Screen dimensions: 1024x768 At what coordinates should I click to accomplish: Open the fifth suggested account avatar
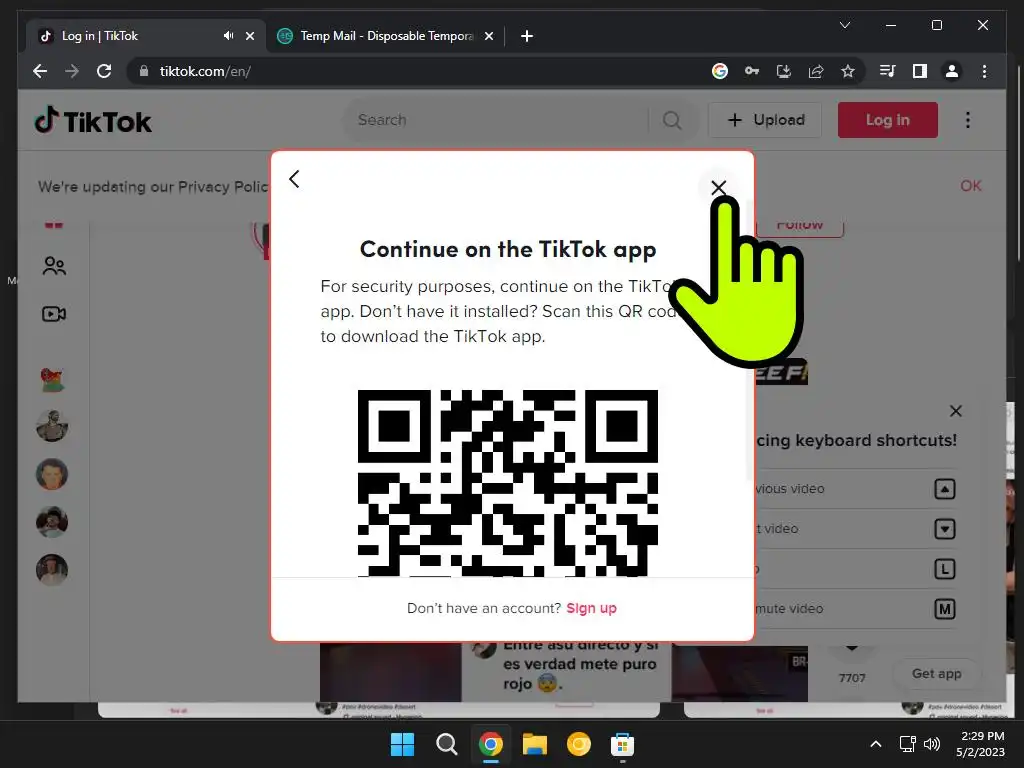52,569
